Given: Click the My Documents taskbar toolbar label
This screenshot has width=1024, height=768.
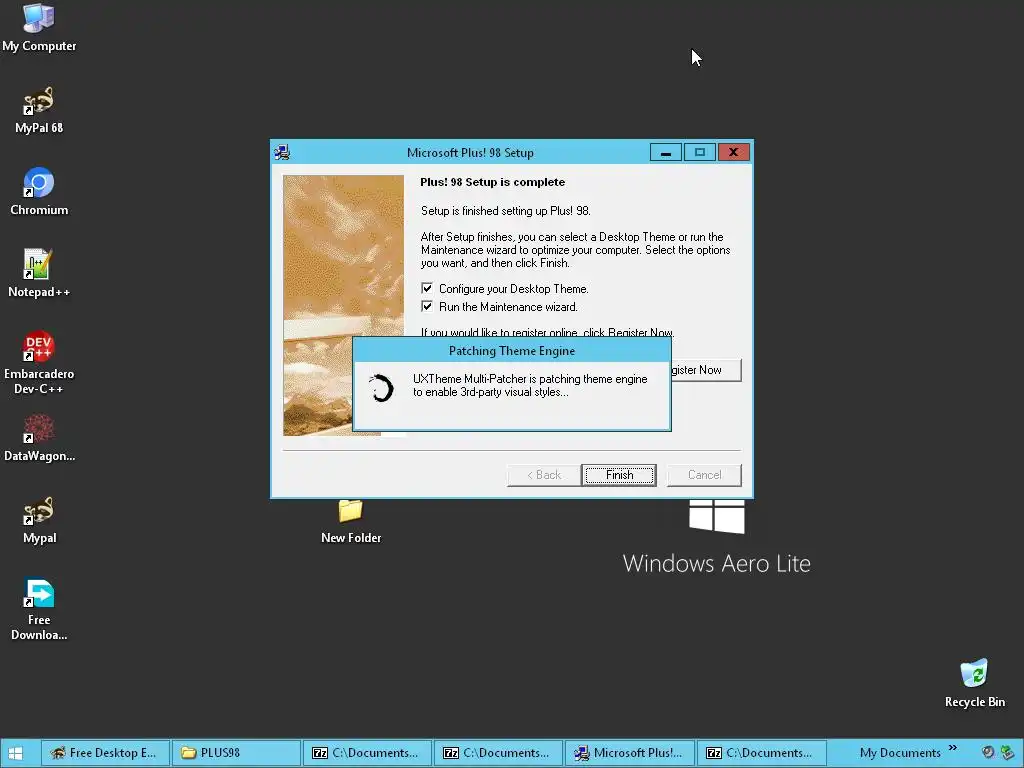Looking at the screenshot, I should click(x=900, y=753).
